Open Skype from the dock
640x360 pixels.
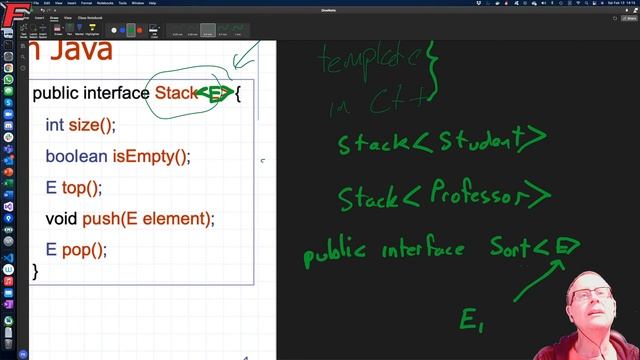point(9,103)
